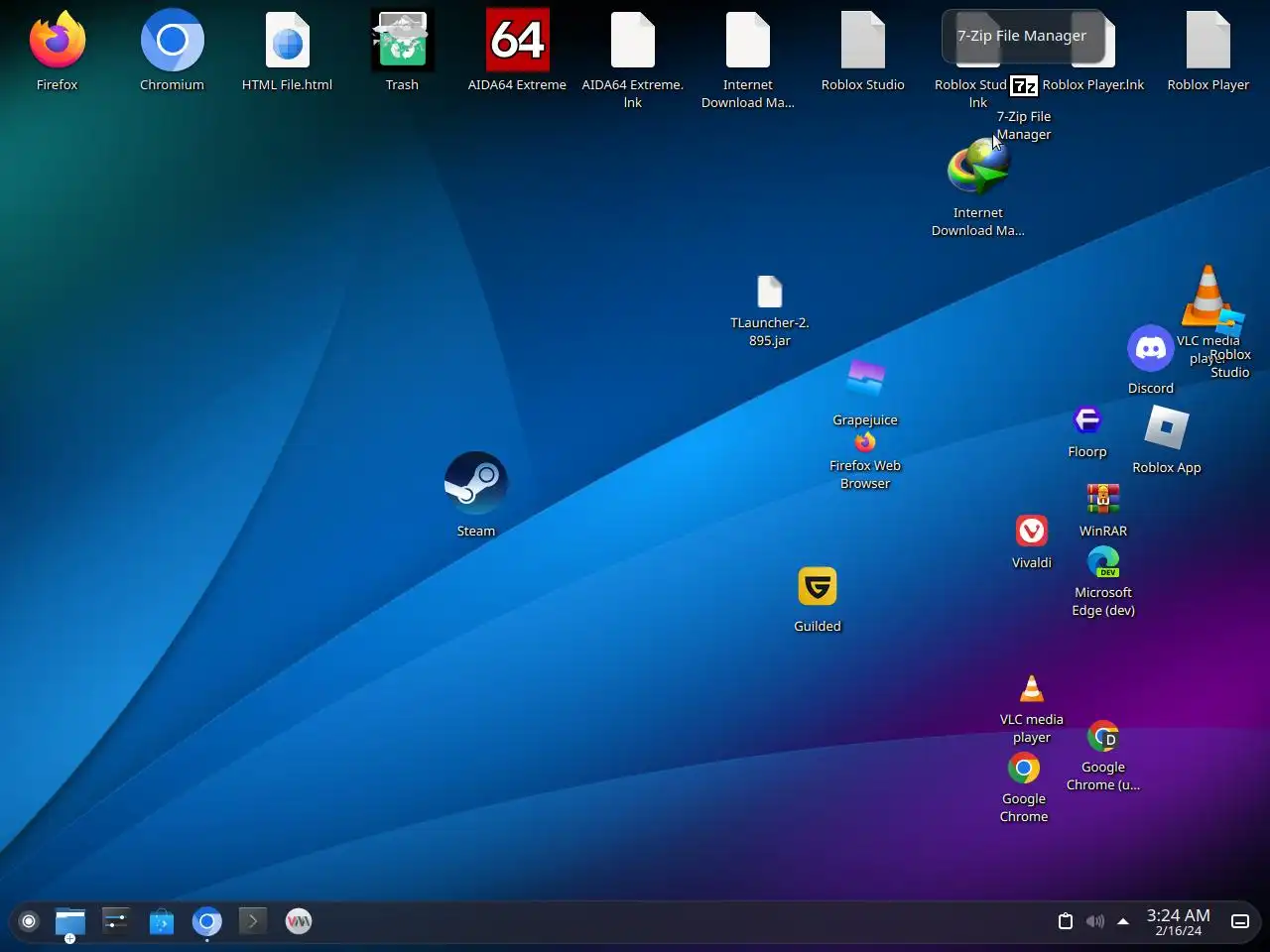This screenshot has height=952, width=1270.
Task: Open the Discord desktop icon
Action: [1151, 348]
